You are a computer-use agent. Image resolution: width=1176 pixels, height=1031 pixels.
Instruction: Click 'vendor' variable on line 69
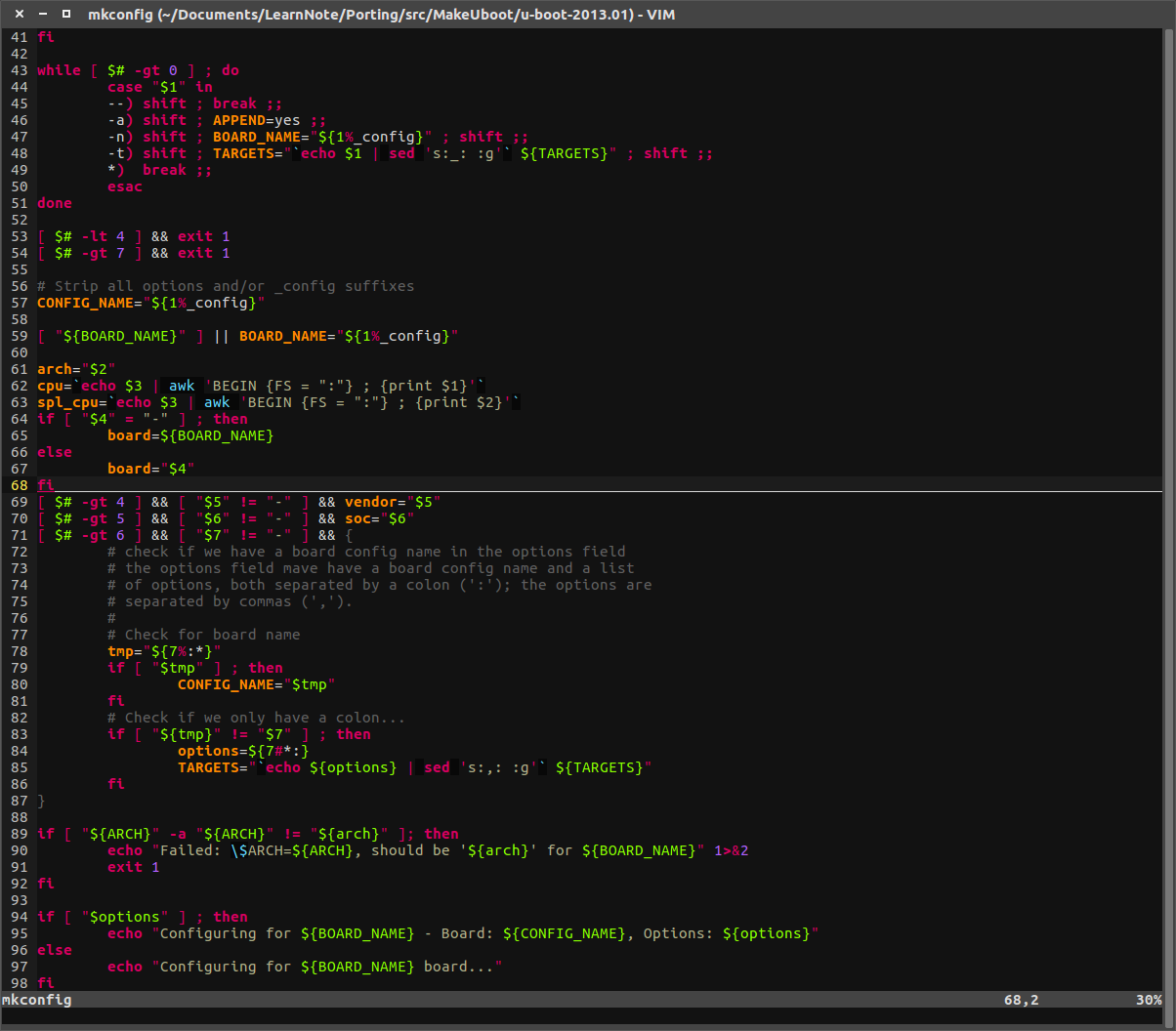371,502
